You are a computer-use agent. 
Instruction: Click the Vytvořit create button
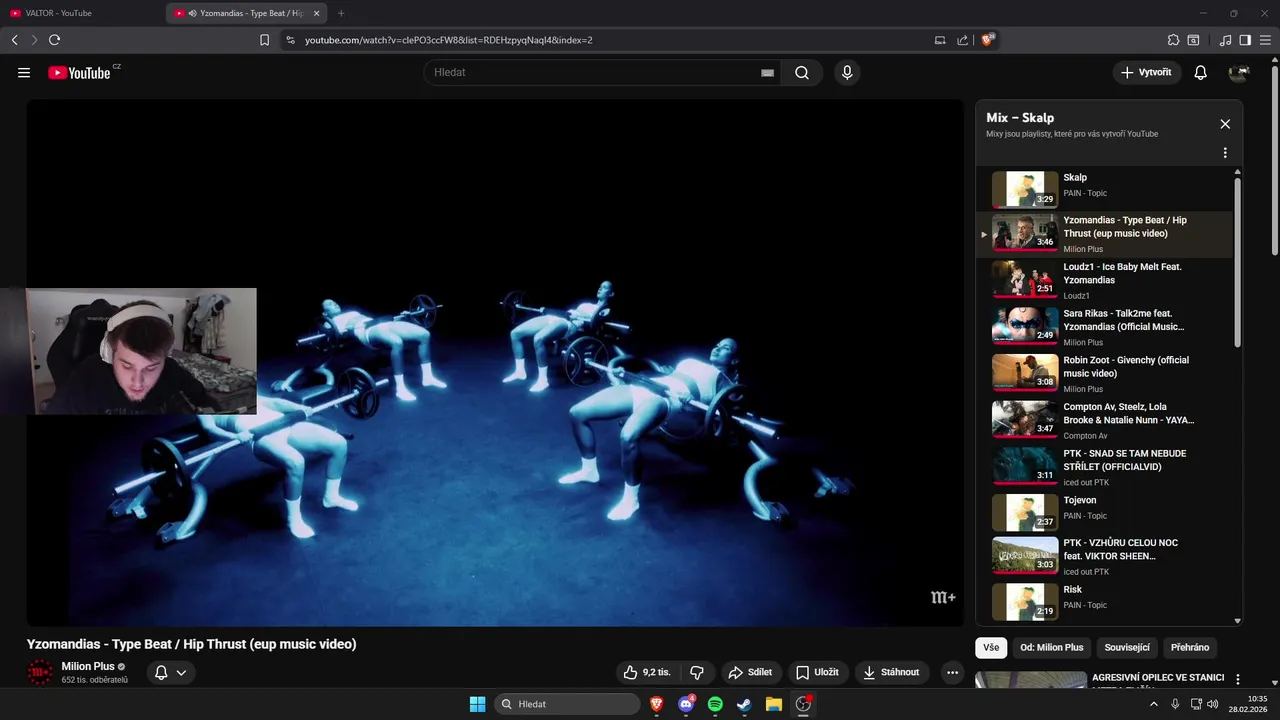(1147, 73)
